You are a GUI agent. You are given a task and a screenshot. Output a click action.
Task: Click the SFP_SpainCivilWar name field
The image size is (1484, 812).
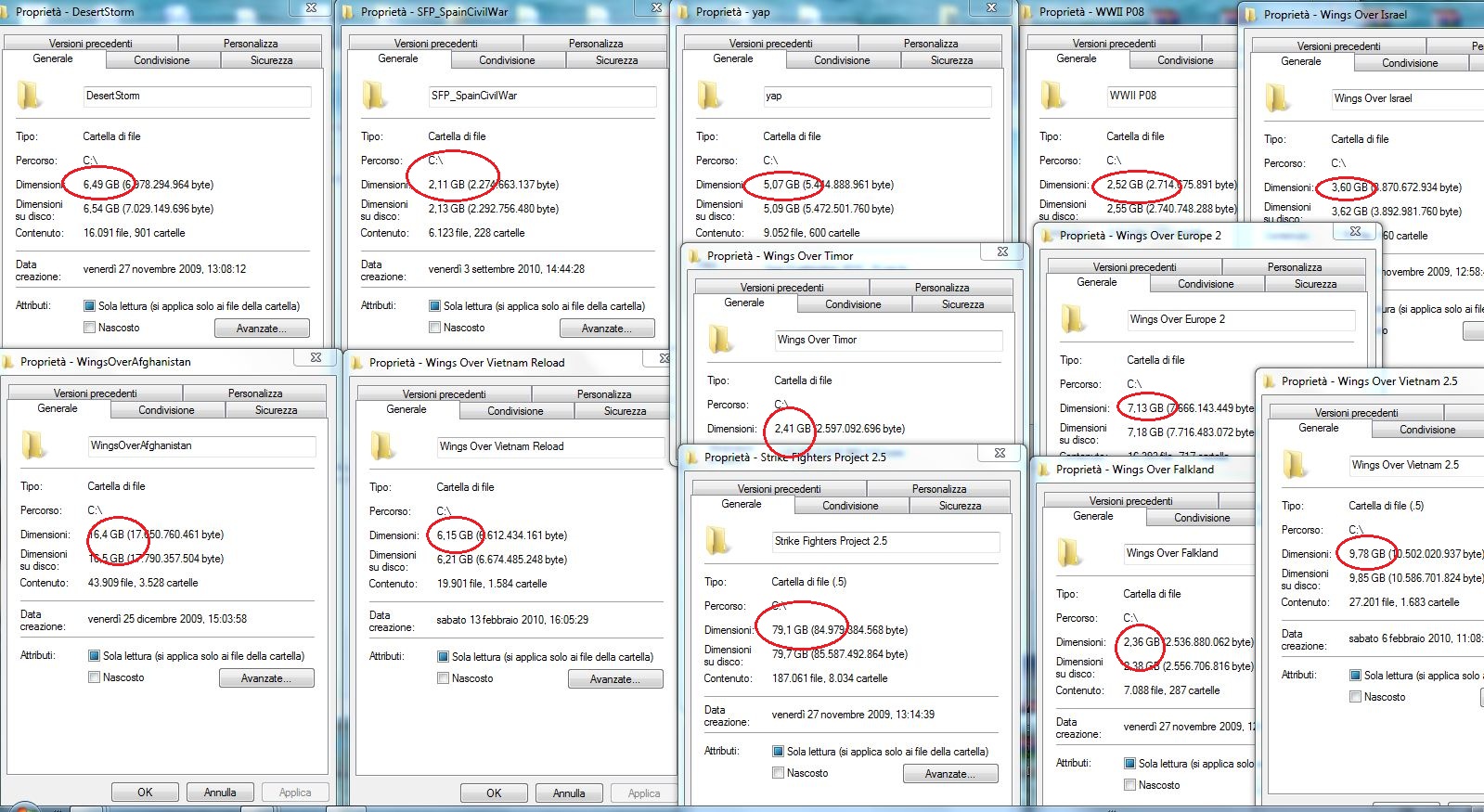541,97
